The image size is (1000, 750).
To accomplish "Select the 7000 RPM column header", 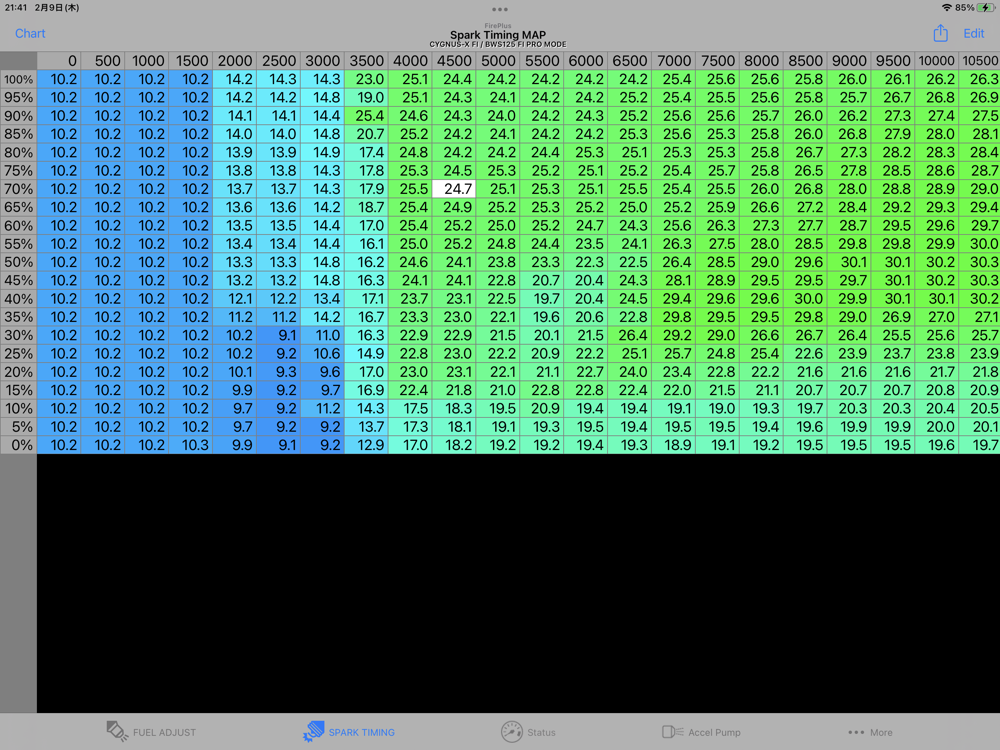I will (673, 61).
